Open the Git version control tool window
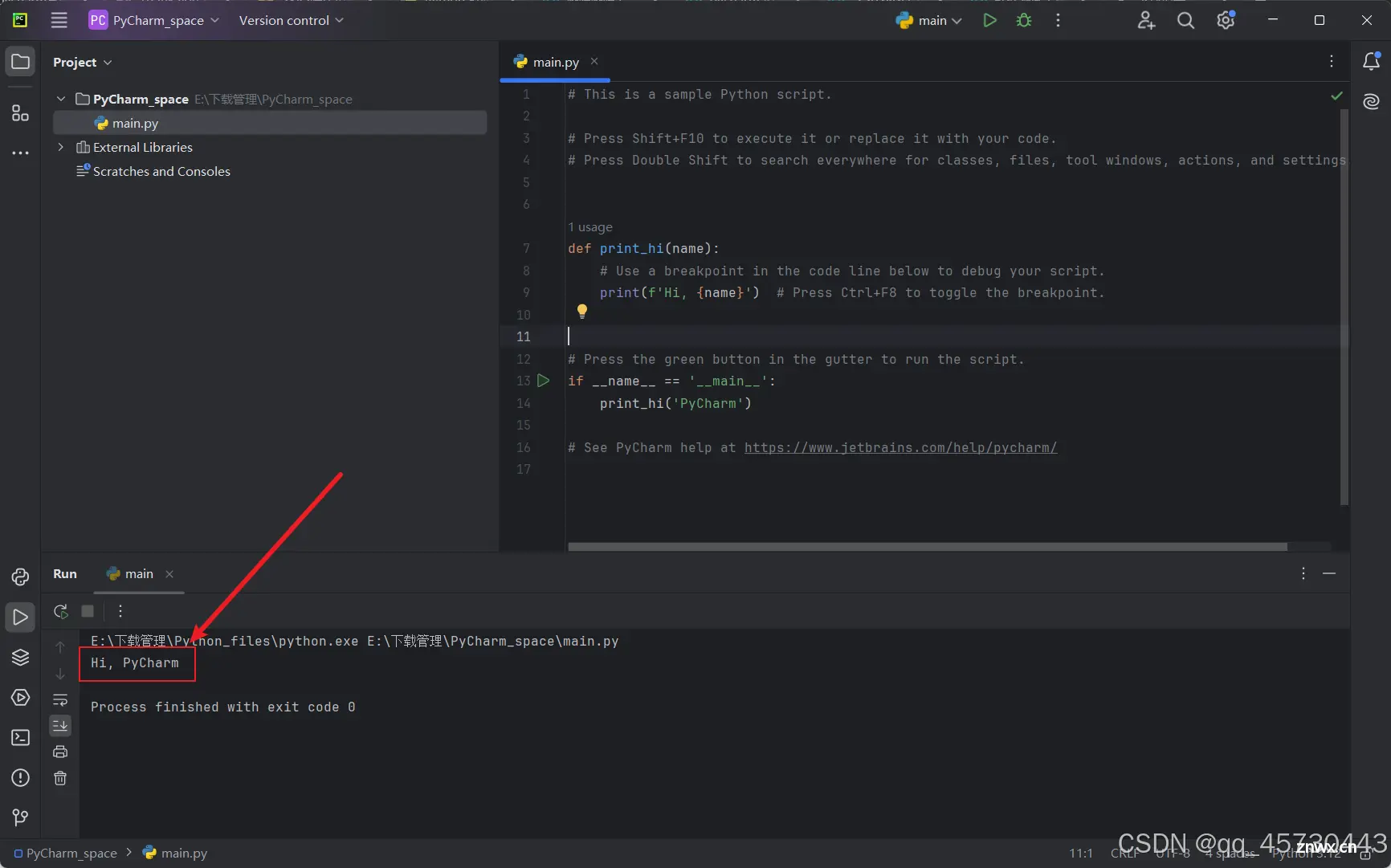1391x868 pixels. tap(20, 817)
